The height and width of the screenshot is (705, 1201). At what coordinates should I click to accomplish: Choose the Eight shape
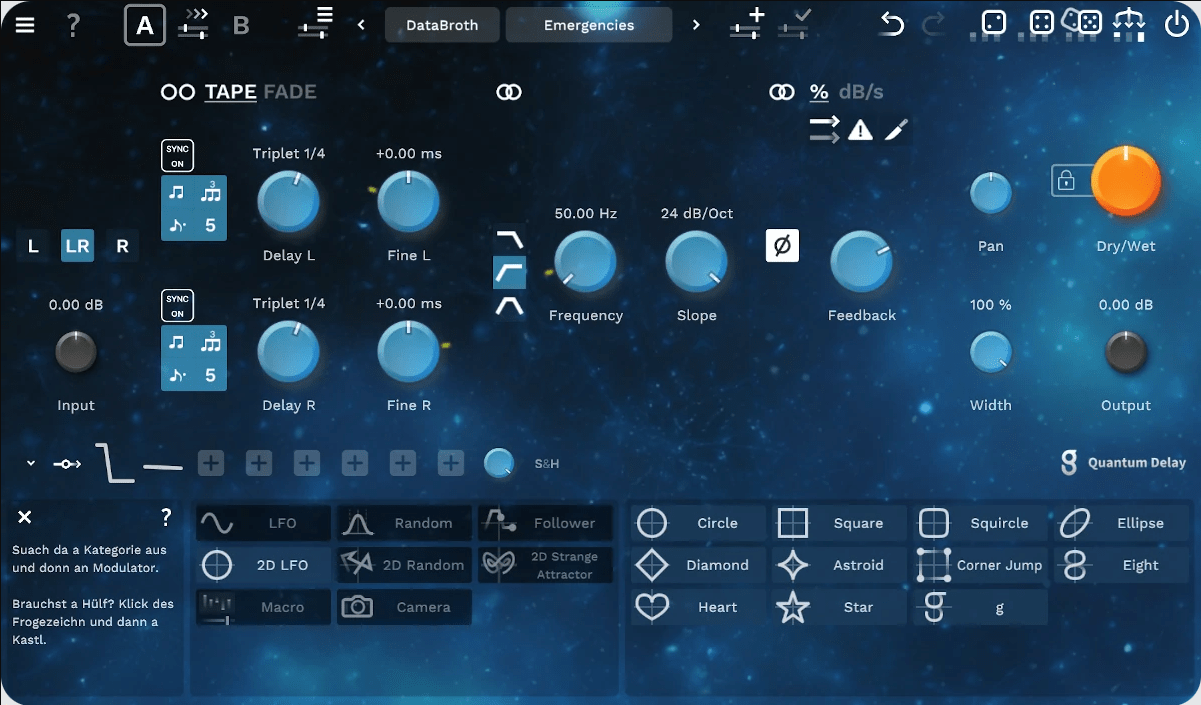(1121, 565)
